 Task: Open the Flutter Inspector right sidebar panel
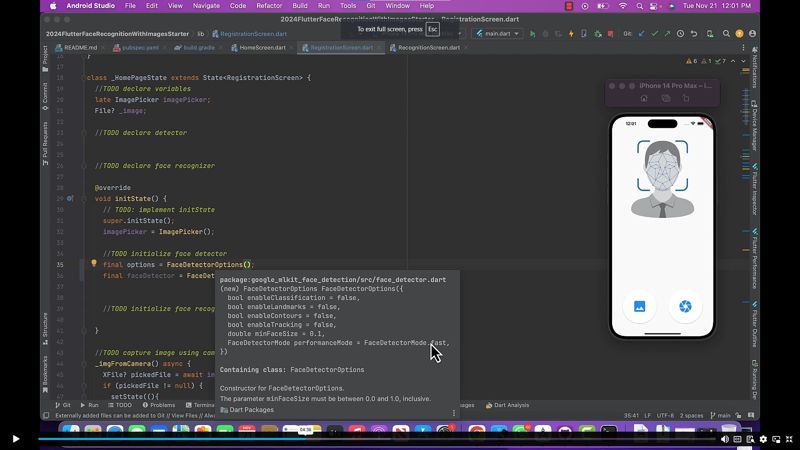pyautogui.click(x=754, y=189)
